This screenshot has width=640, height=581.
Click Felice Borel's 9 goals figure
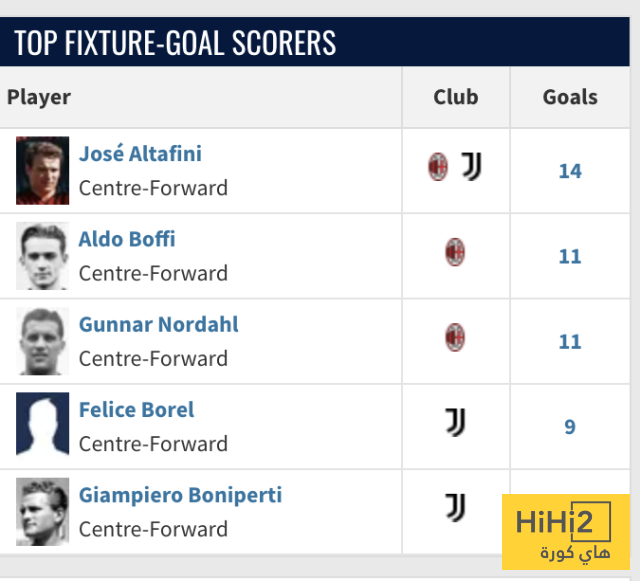tap(570, 427)
